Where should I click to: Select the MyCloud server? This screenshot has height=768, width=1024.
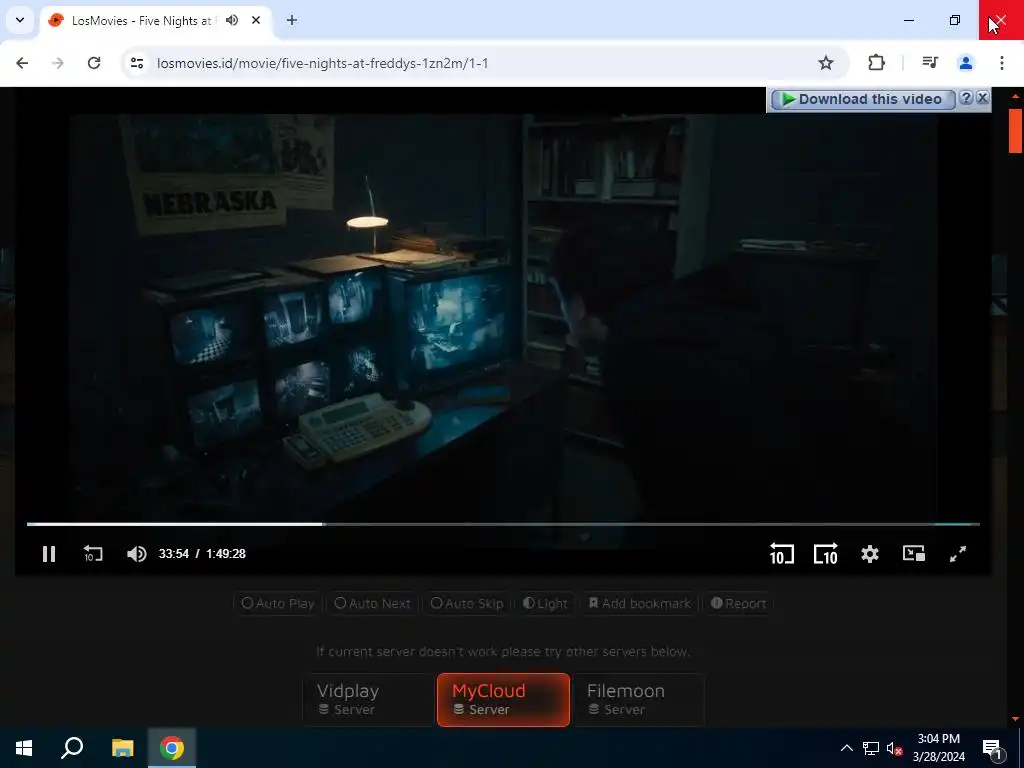(x=503, y=699)
